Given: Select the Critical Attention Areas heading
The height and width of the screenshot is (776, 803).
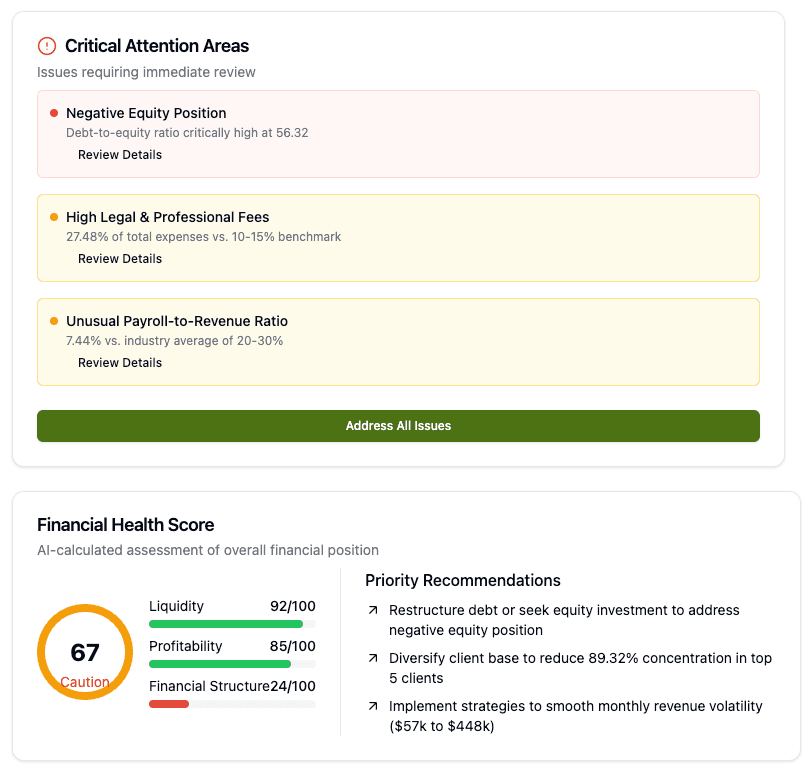Looking at the screenshot, I should click(155, 46).
